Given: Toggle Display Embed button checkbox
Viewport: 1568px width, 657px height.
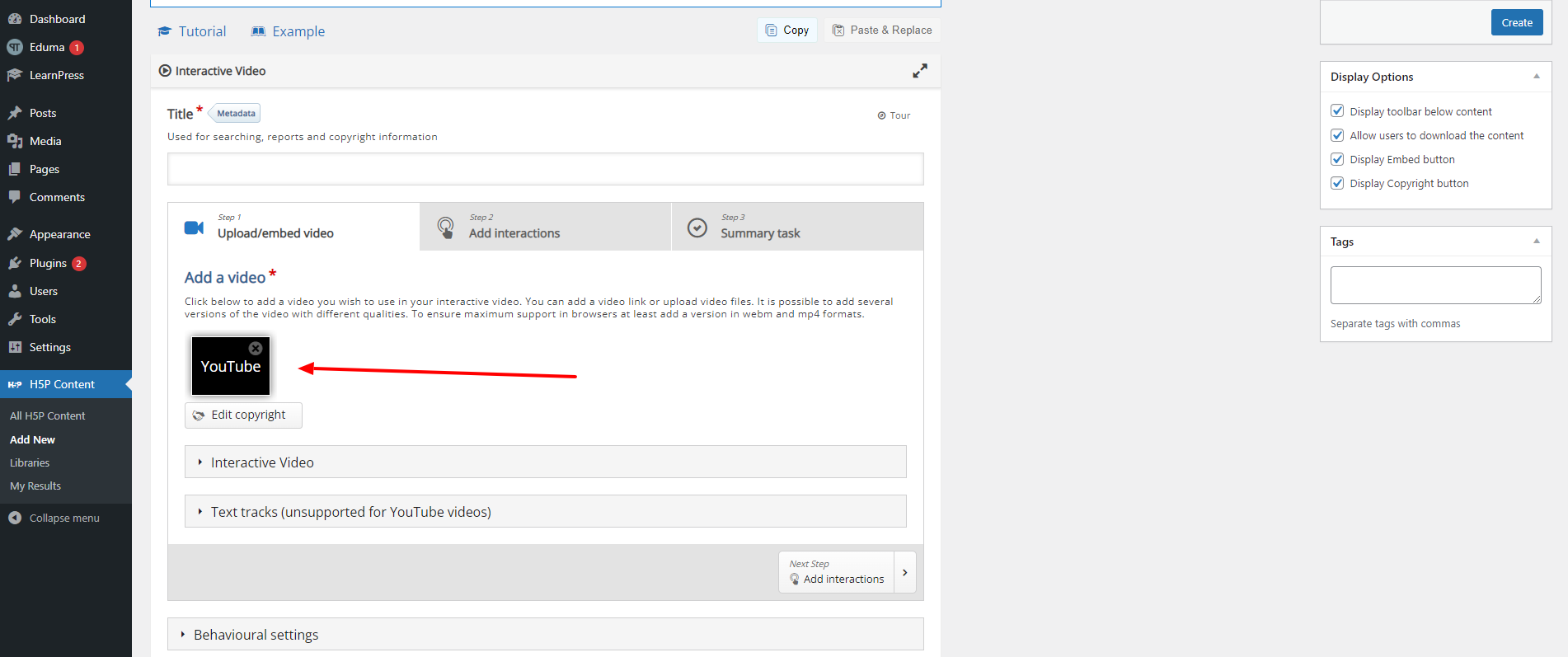Looking at the screenshot, I should coord(1337,159).
